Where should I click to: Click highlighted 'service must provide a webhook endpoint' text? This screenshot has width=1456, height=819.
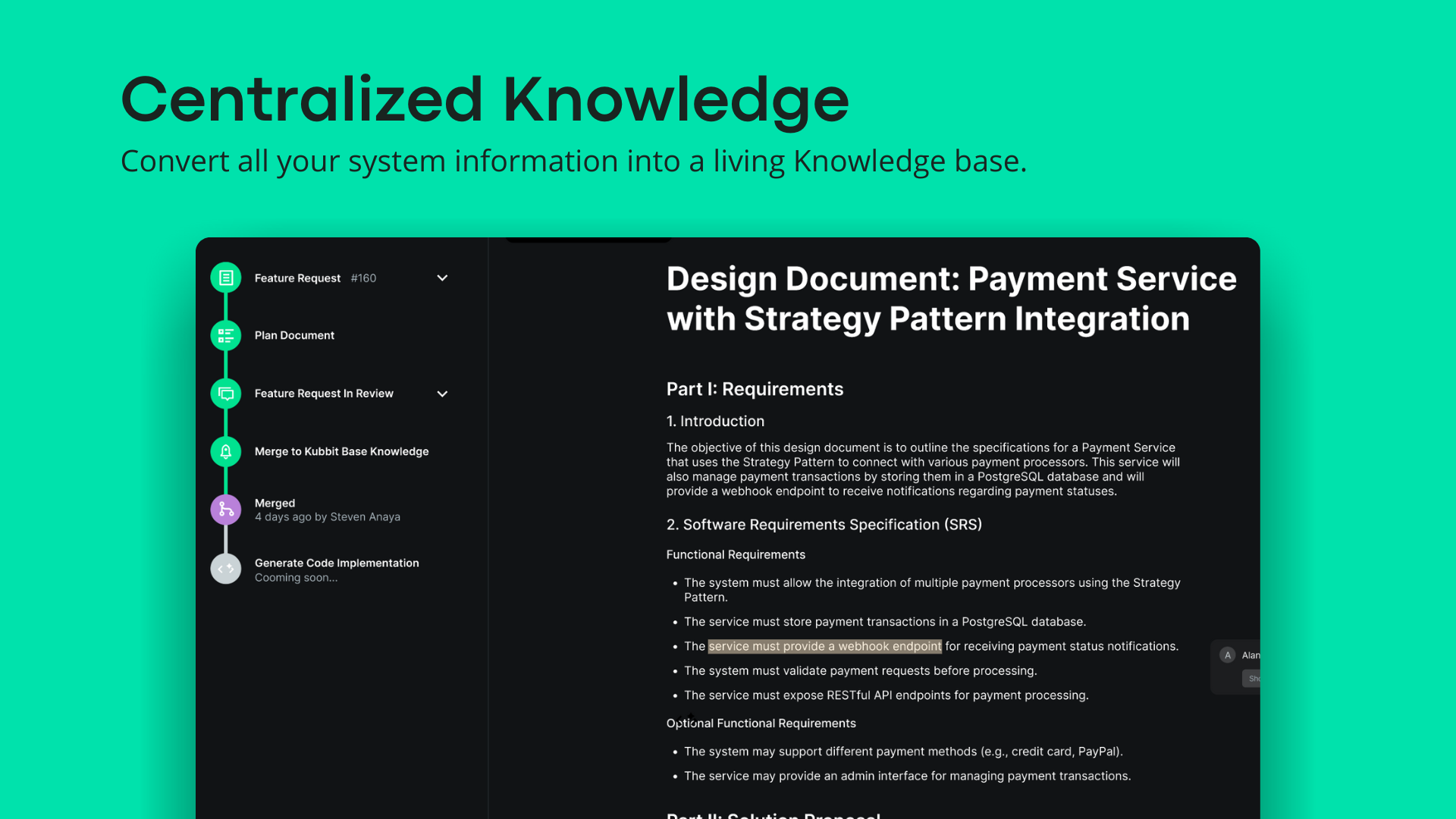(824, 646)
